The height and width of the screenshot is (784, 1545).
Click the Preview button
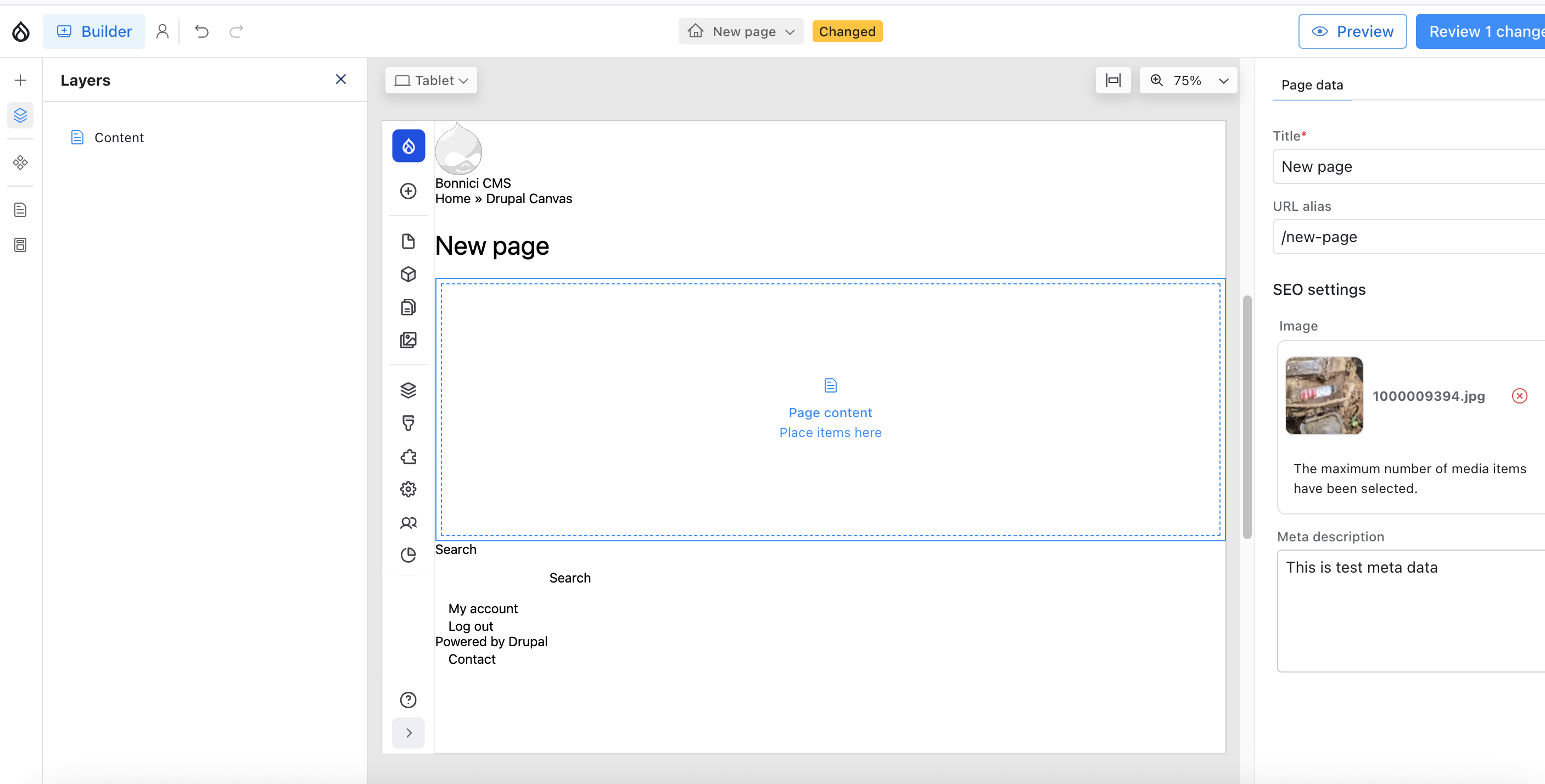[x=1352, y=31]
